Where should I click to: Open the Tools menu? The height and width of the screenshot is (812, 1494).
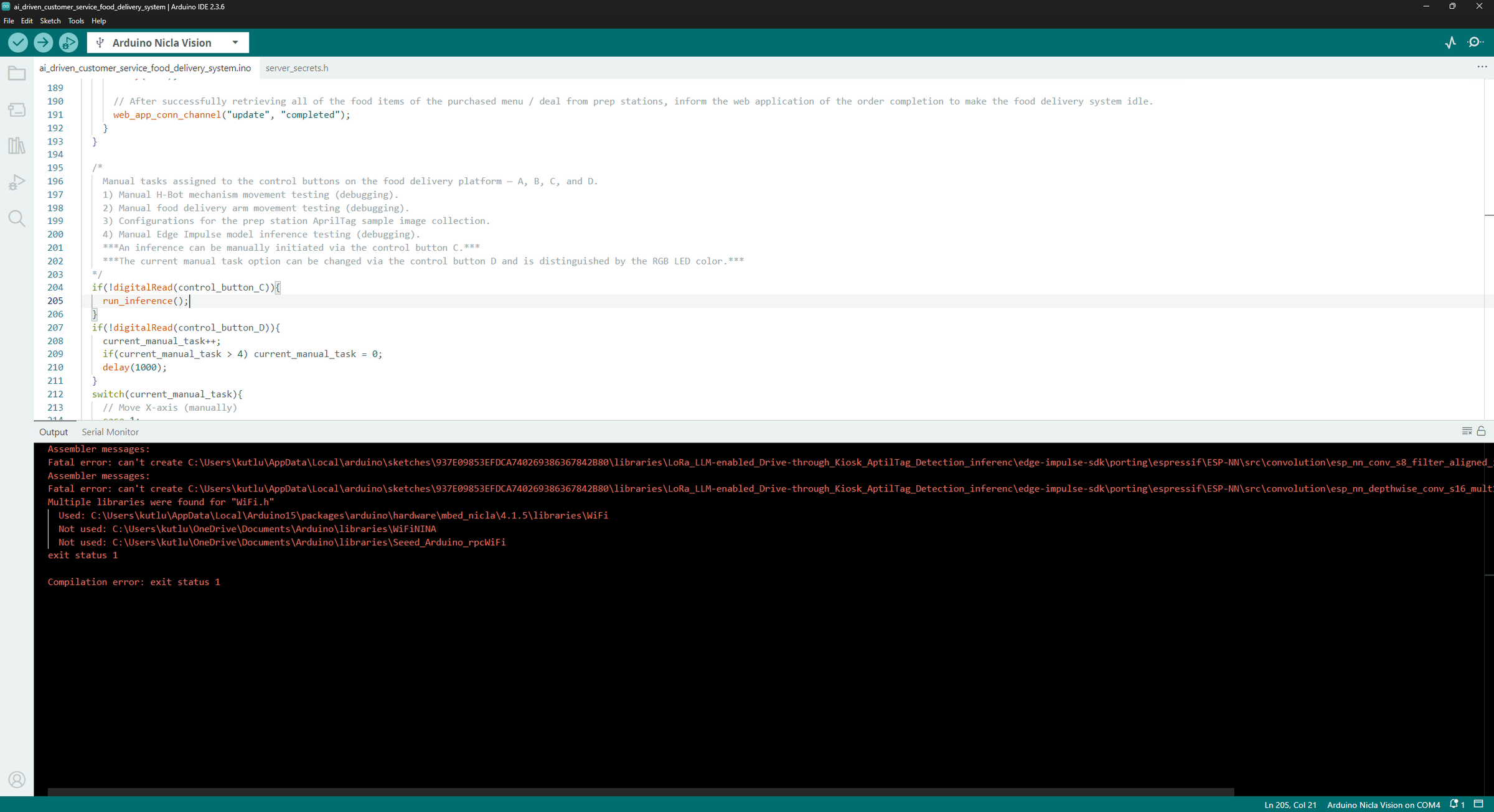coord(76,21)
